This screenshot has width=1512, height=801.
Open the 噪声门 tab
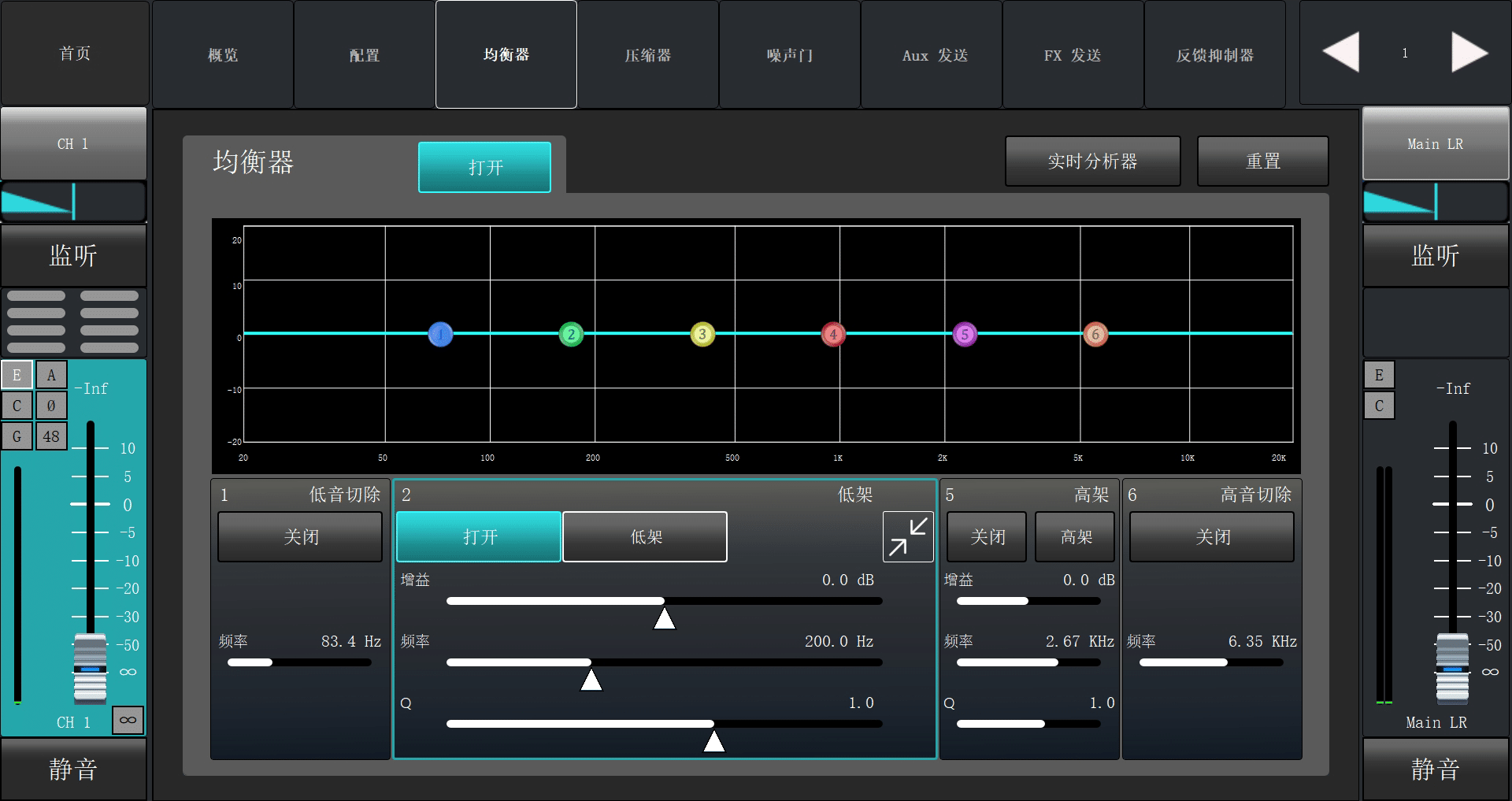click(x=789, y=54)
